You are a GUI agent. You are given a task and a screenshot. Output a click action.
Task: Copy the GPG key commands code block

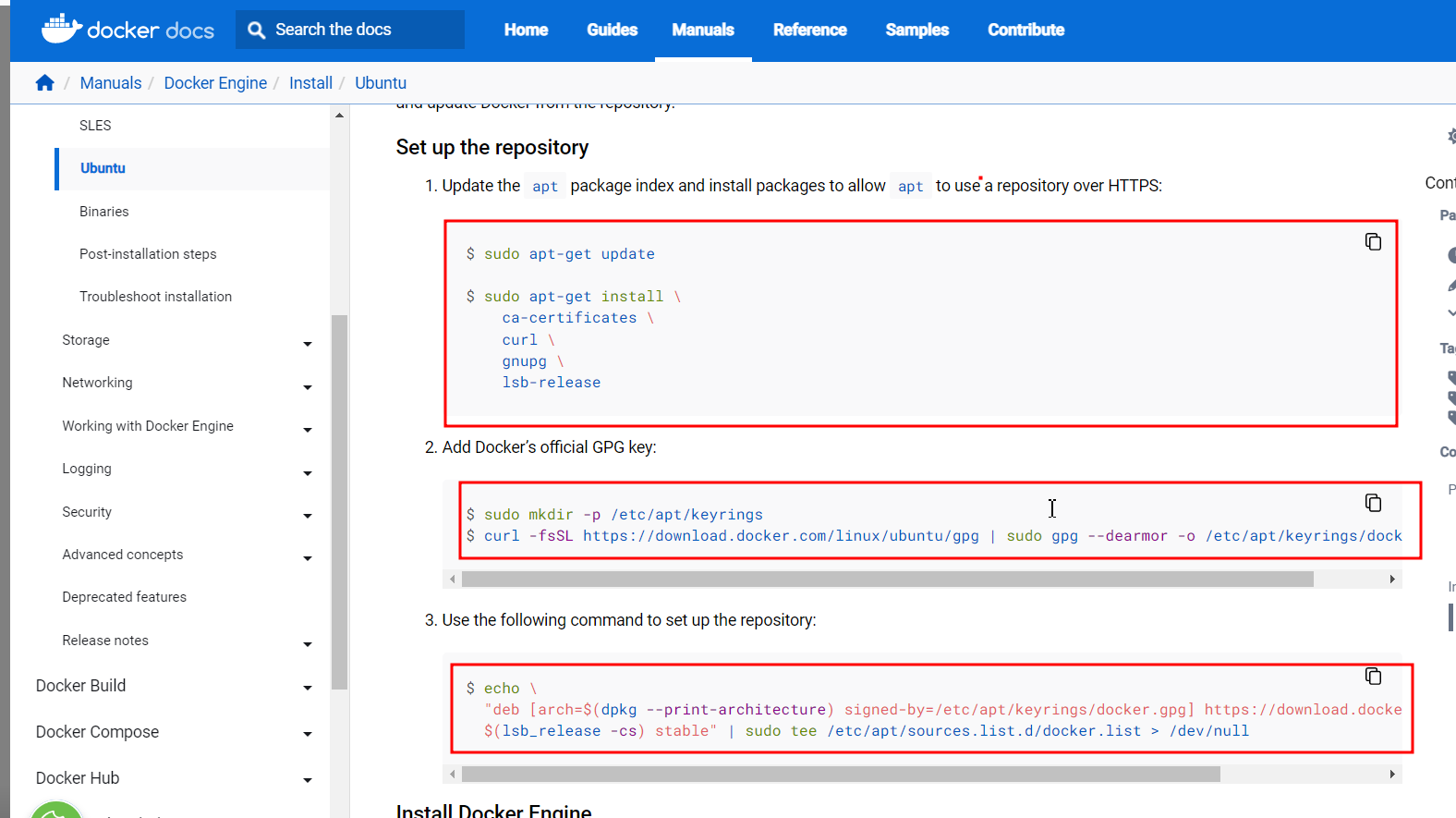click(x=1373, y=503)
